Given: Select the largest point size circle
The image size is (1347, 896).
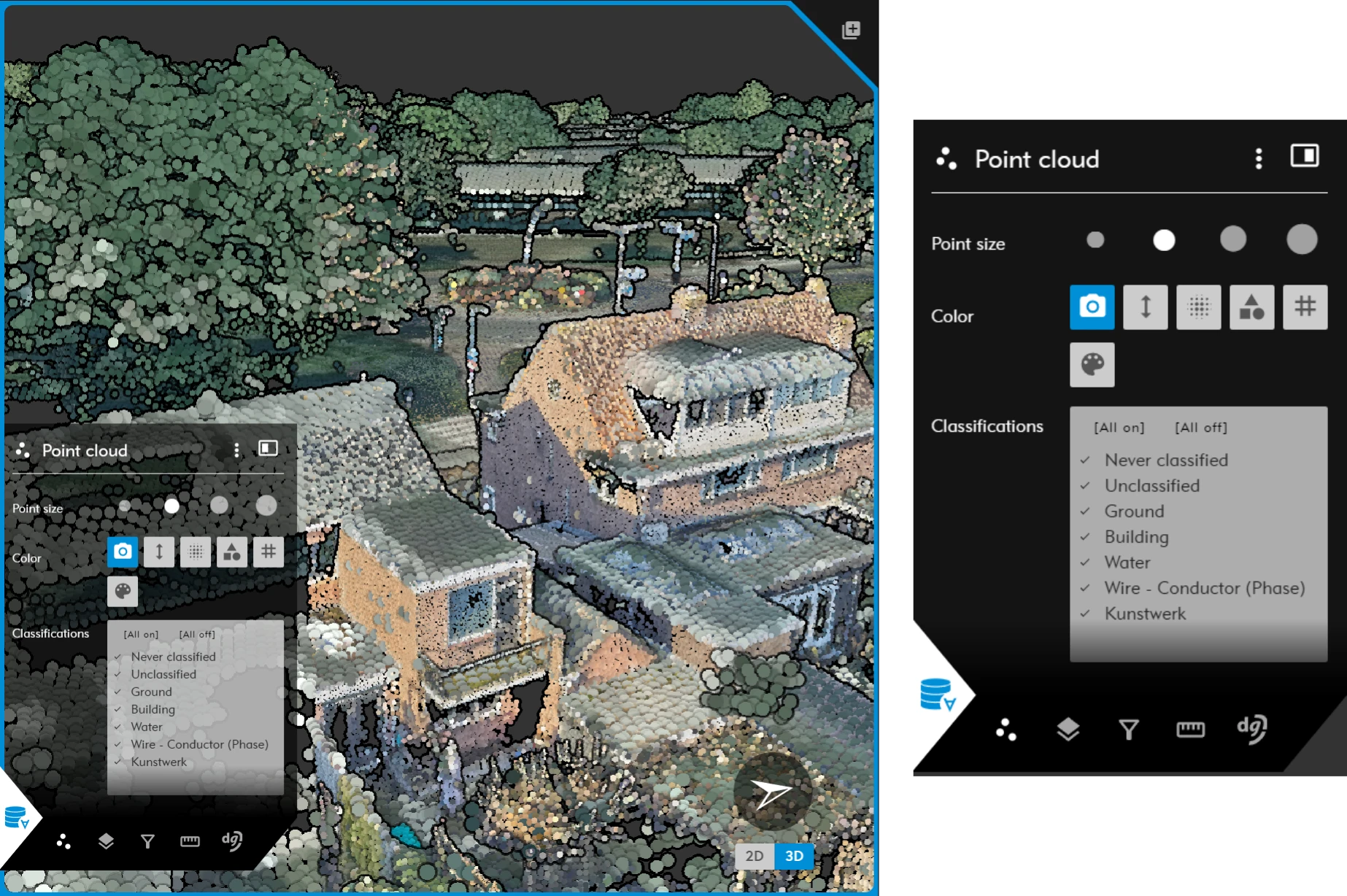Looking at the screenshot, I should 1302,239.
